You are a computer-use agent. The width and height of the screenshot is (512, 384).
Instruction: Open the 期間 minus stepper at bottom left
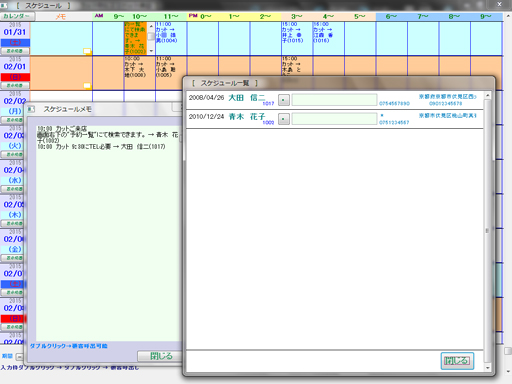click(20, 357)
